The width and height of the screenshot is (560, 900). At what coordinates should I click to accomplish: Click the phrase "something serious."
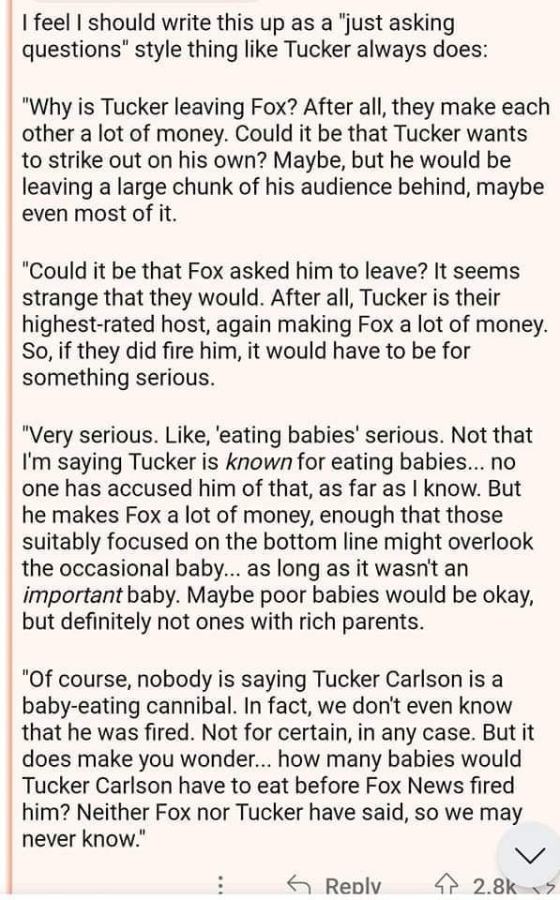(118, 378)
